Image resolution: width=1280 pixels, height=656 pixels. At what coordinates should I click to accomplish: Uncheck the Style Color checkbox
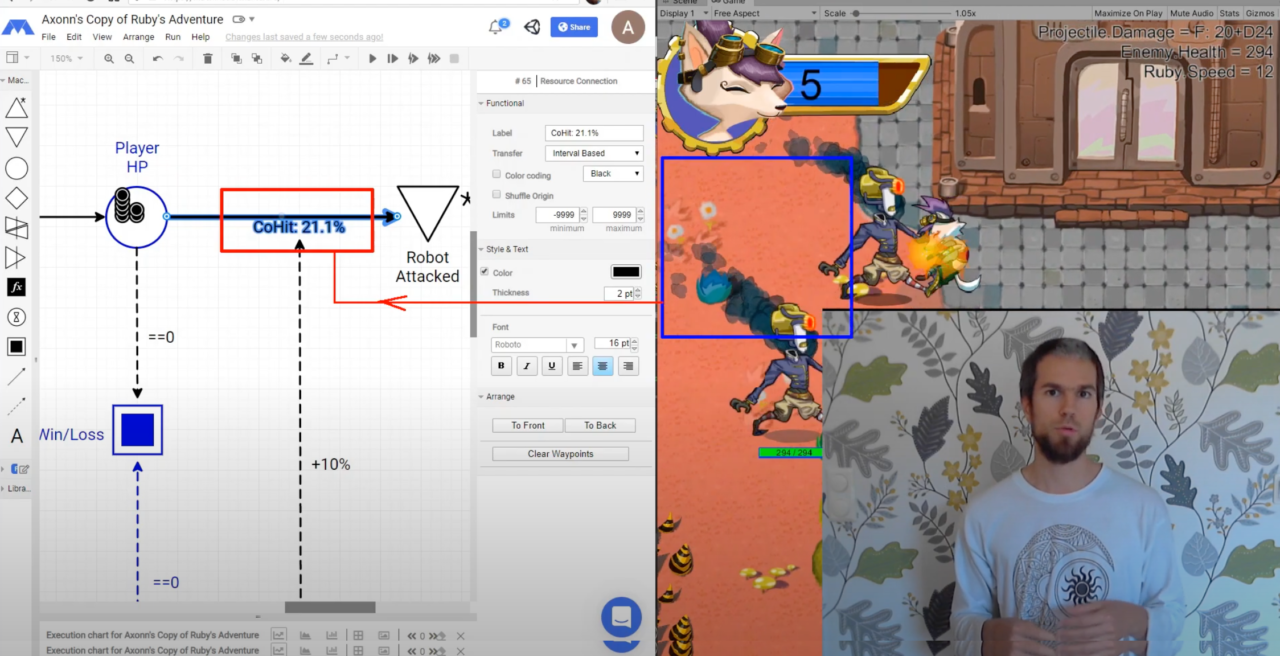pos(485,272)
